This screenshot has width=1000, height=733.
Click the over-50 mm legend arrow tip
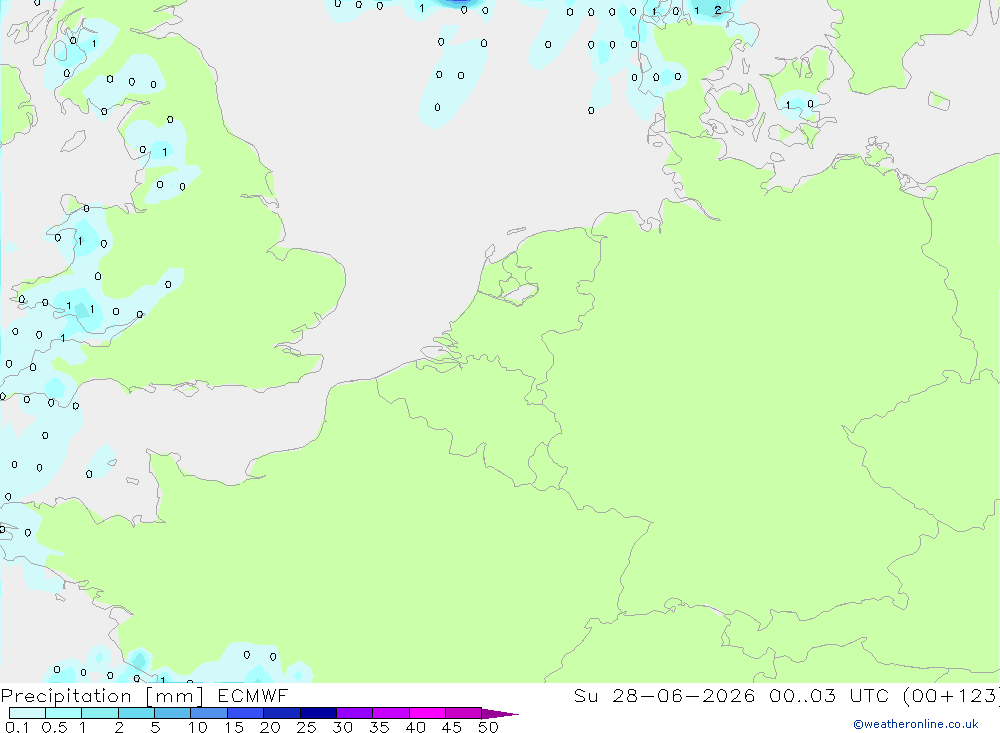coord(500,714)
